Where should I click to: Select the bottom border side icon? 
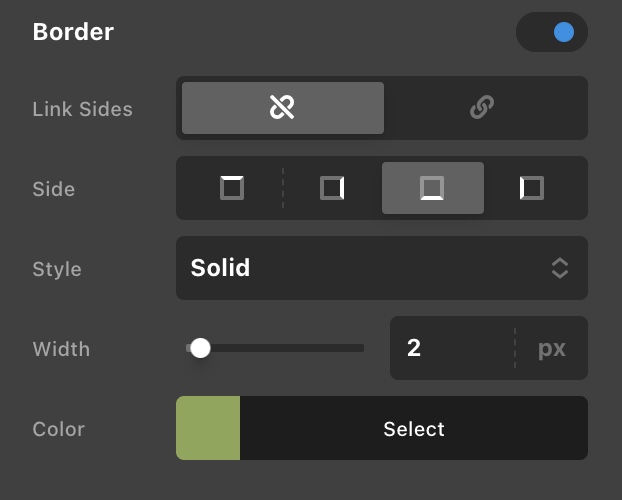[x=432, y=188]
